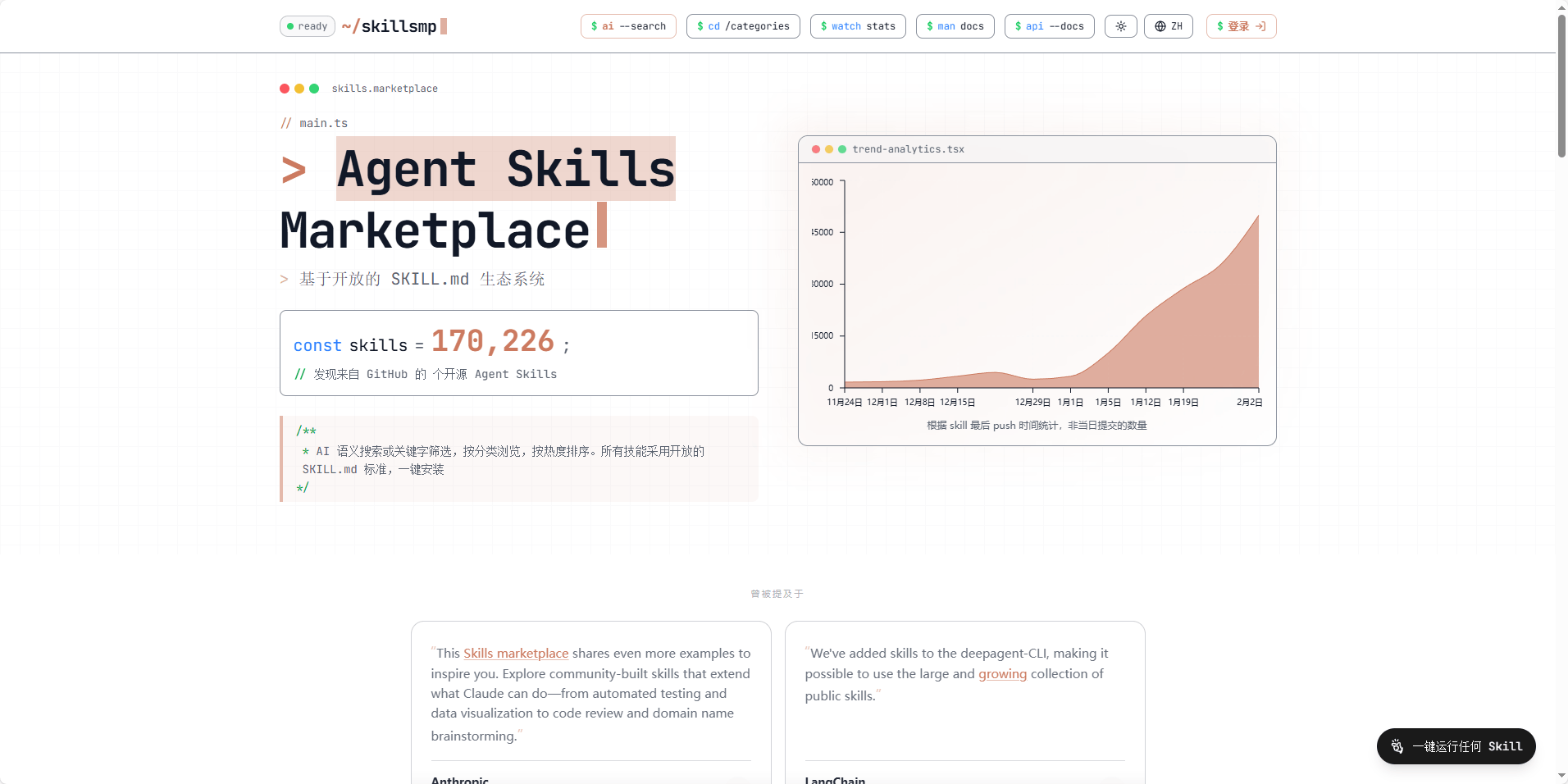Open the ai --search nav item
This screenshot has height=784, width=1568.
628,26
